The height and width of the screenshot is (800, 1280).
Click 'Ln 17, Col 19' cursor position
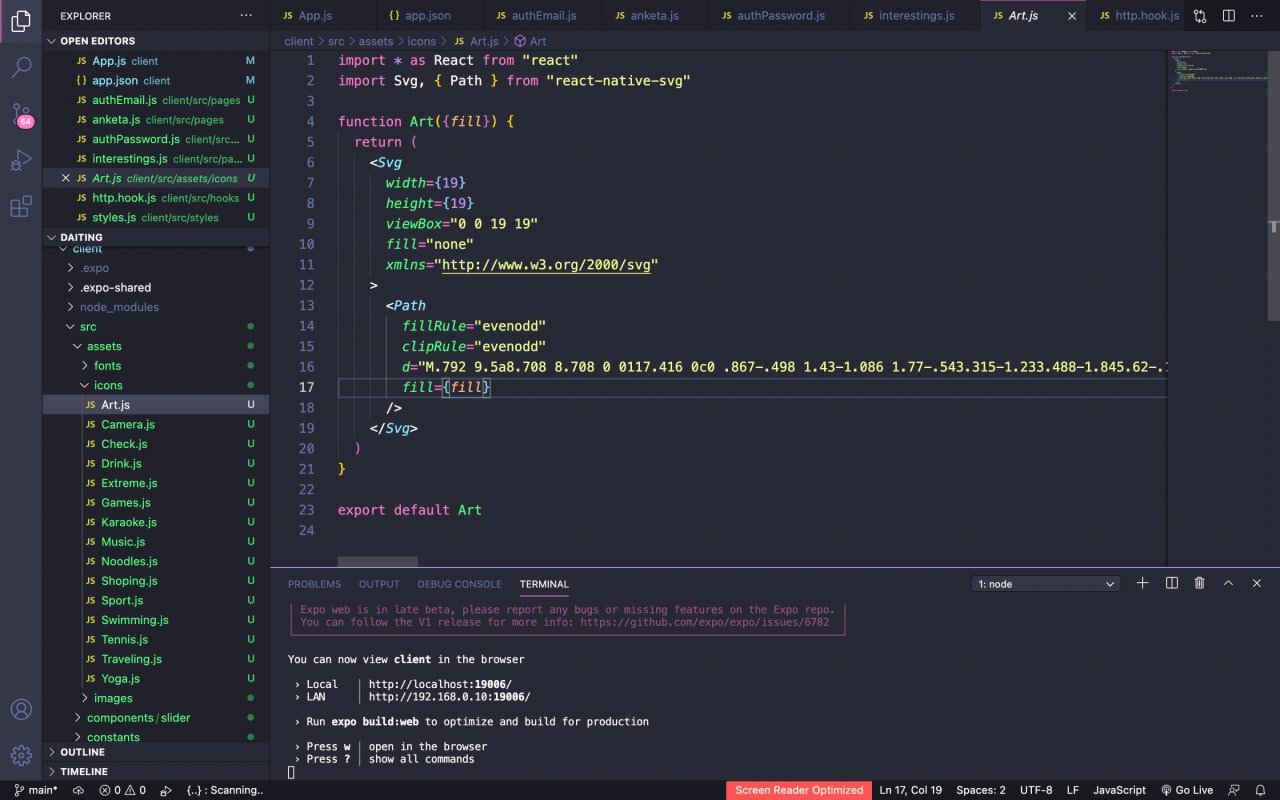point(910,790)
